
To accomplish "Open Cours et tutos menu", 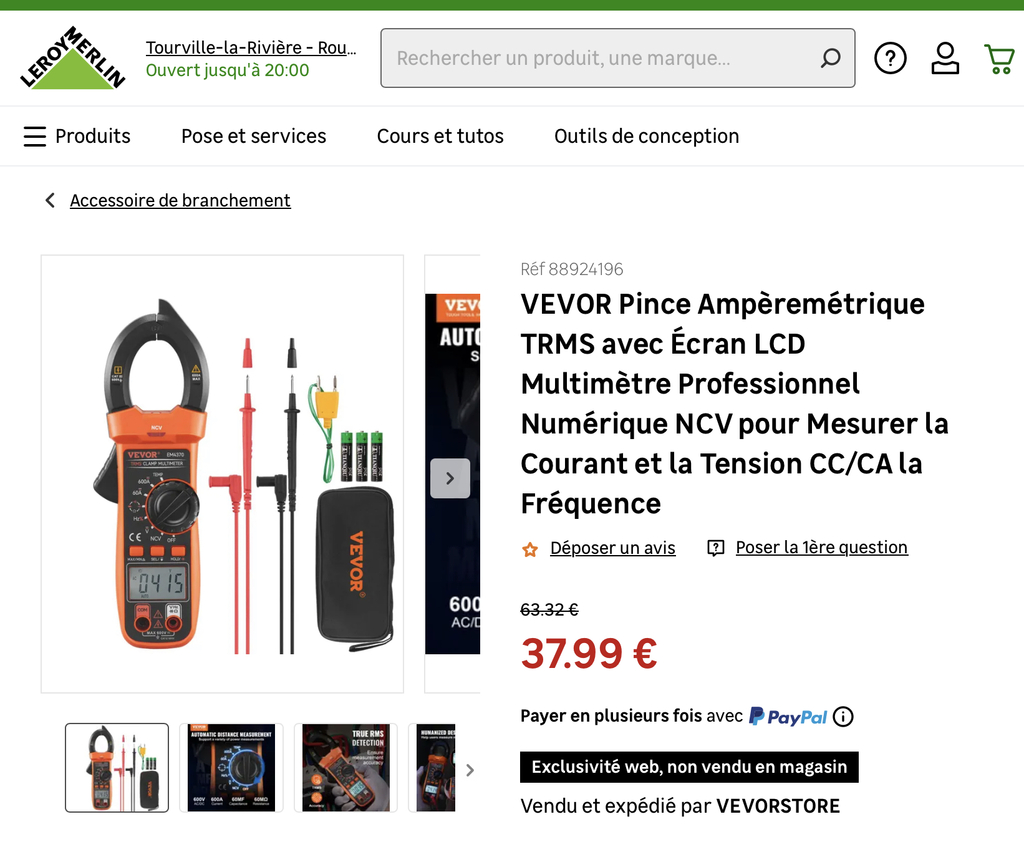I will [x=440, y=136].
